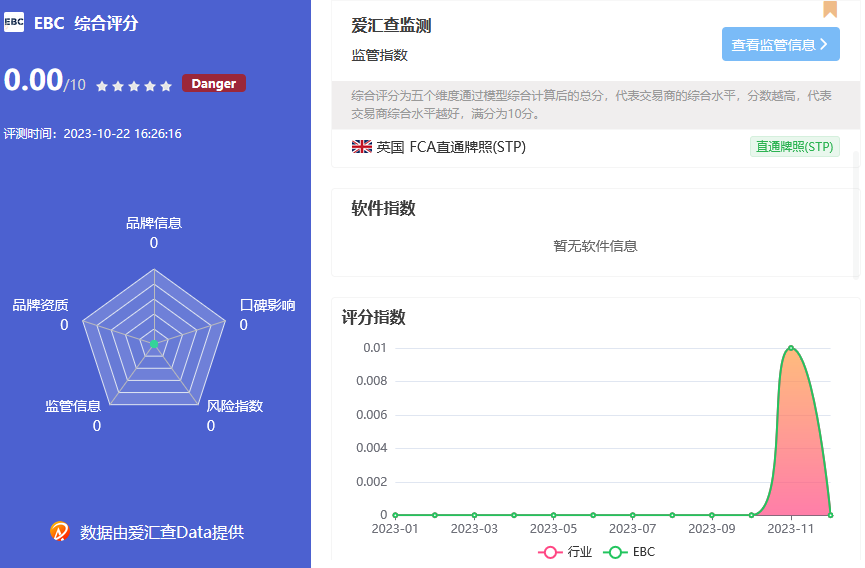Click the 0.00 overall score value

point(34,79)
